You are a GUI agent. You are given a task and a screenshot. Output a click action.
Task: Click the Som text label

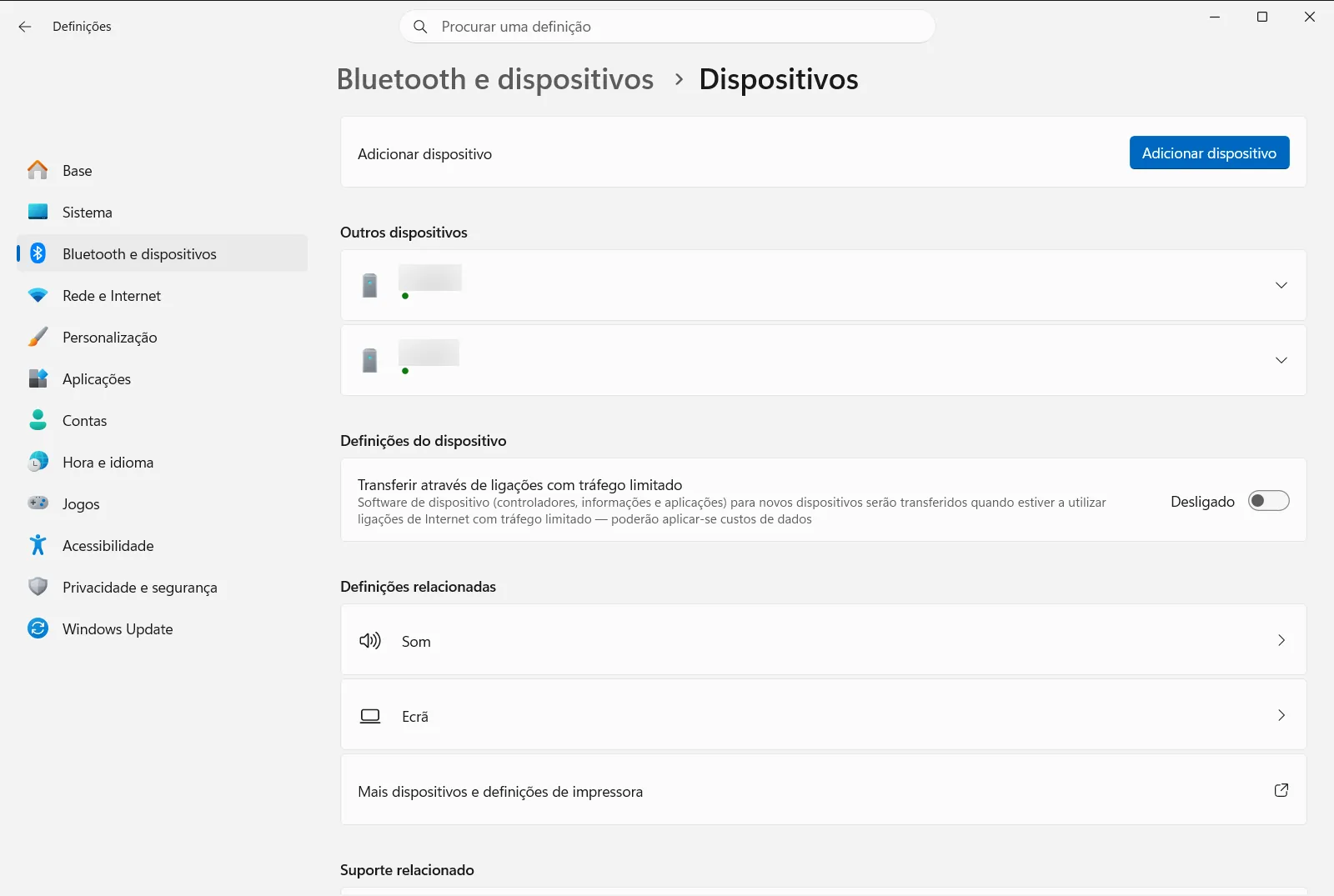(x=416, y=641)
